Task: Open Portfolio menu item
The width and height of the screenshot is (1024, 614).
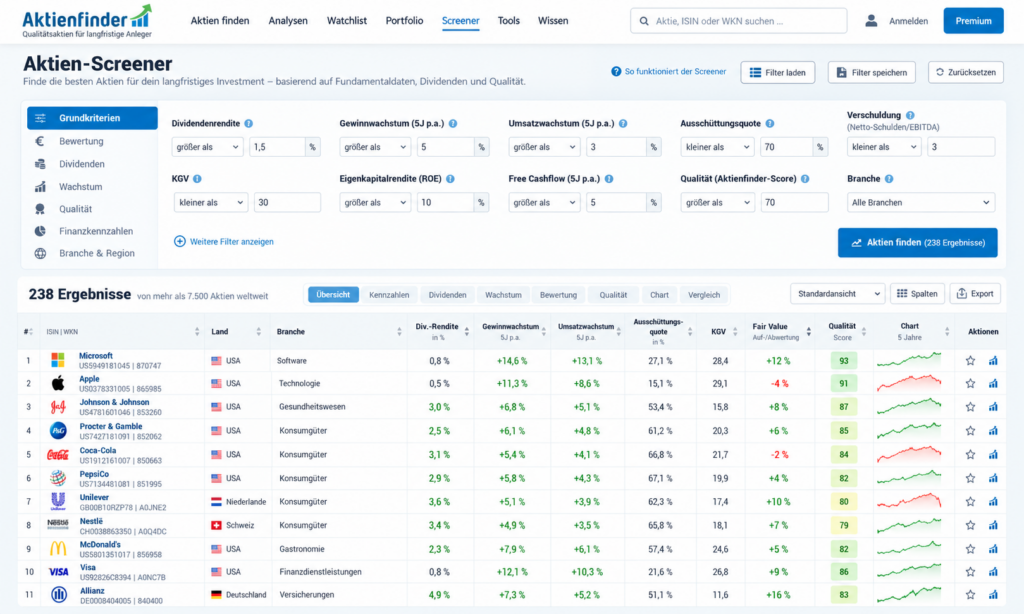Action: tap(404, 21)
